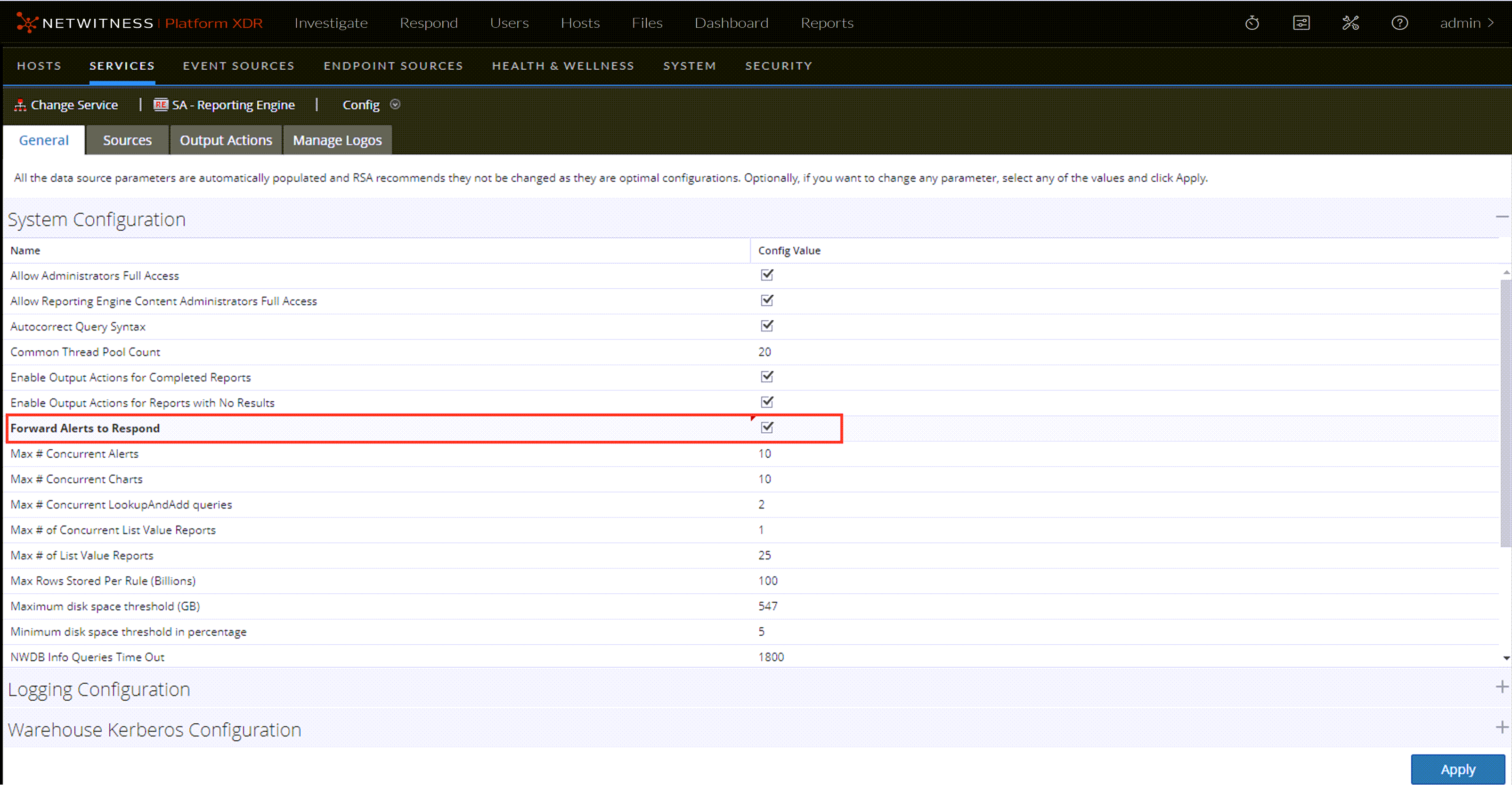Select the 'Autocorrect Query Syntax' row label
Screen dimensions: 1512x785
77,327
